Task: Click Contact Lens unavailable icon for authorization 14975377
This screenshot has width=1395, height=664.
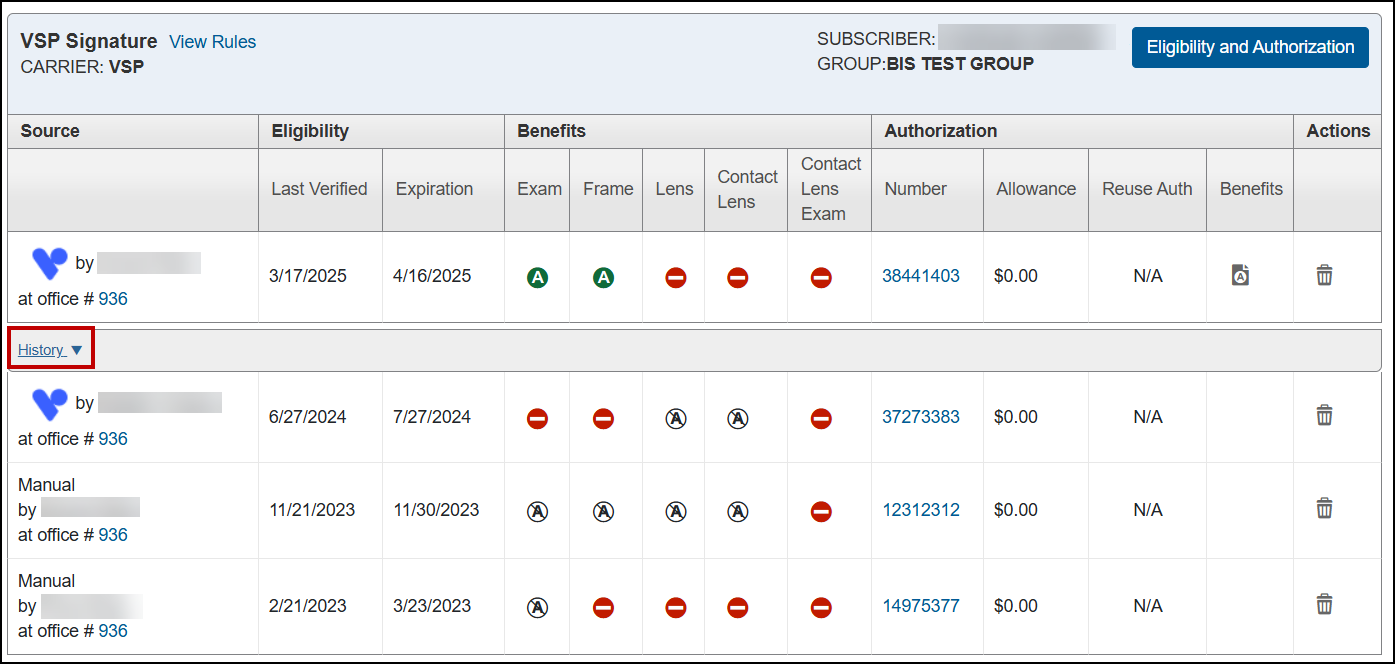Action: pos(738,608)
